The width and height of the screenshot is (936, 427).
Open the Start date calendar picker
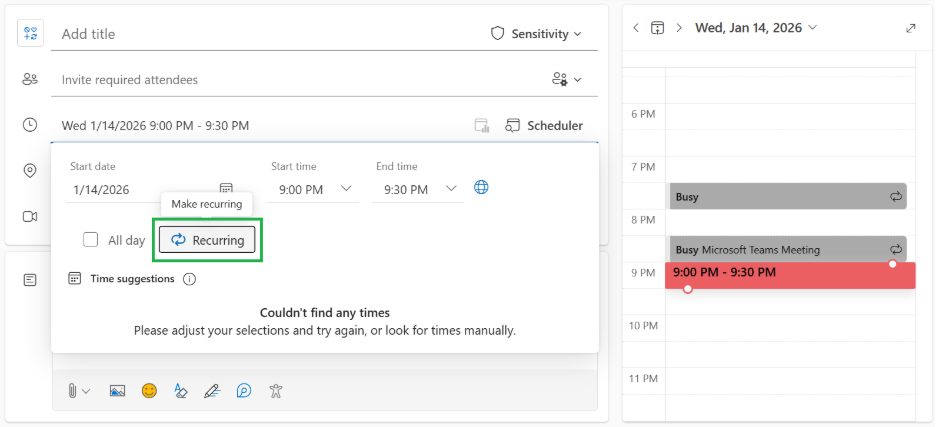[x=226, y=189]
